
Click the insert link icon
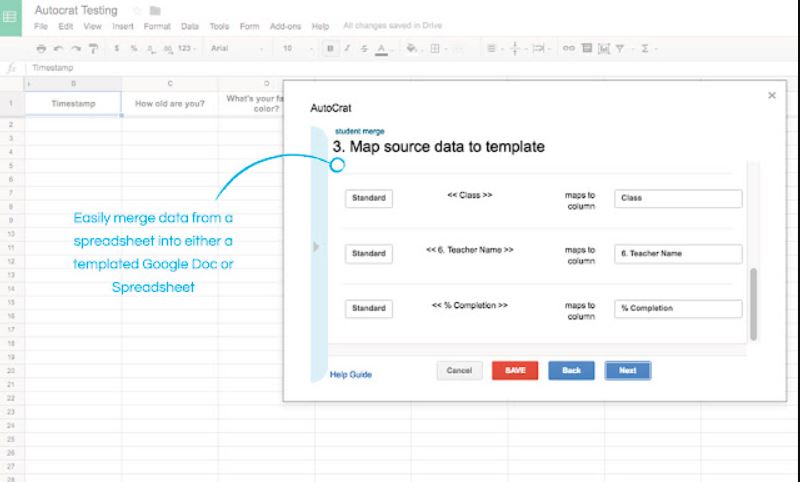coord(568,48)
